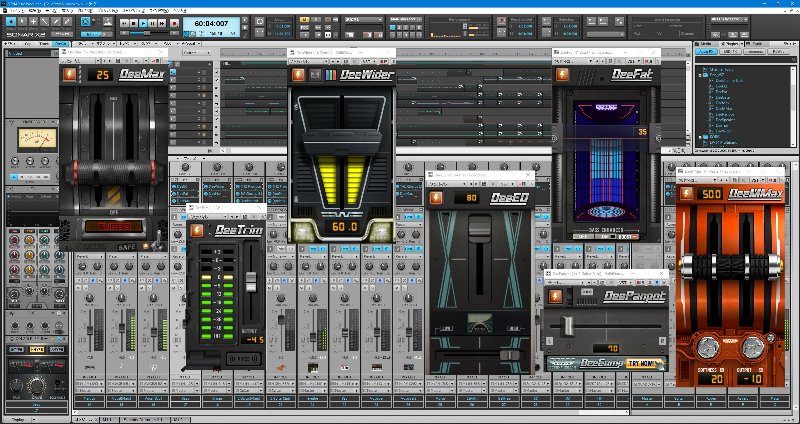Click the DeeMax horizontal roller control
The height and width of the screenshot is (424, 800).
pyautogui.click(x=113, y=173)
